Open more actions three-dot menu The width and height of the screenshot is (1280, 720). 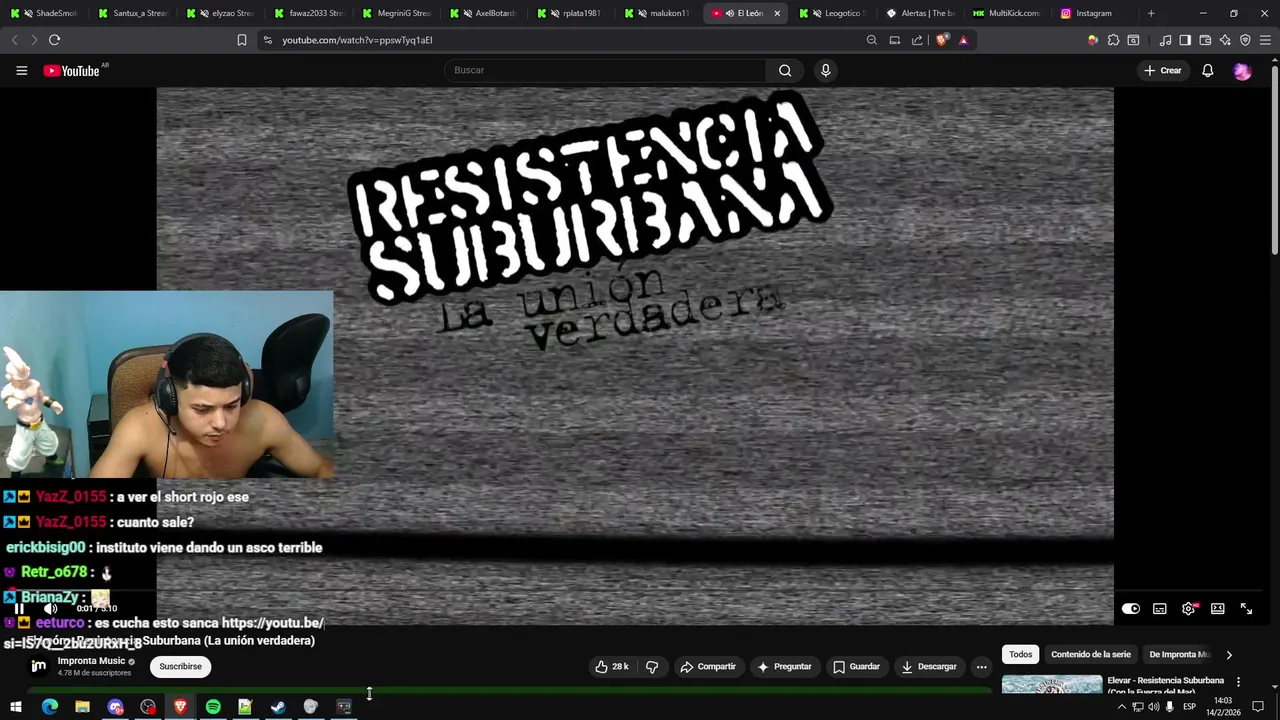point(981,666)
